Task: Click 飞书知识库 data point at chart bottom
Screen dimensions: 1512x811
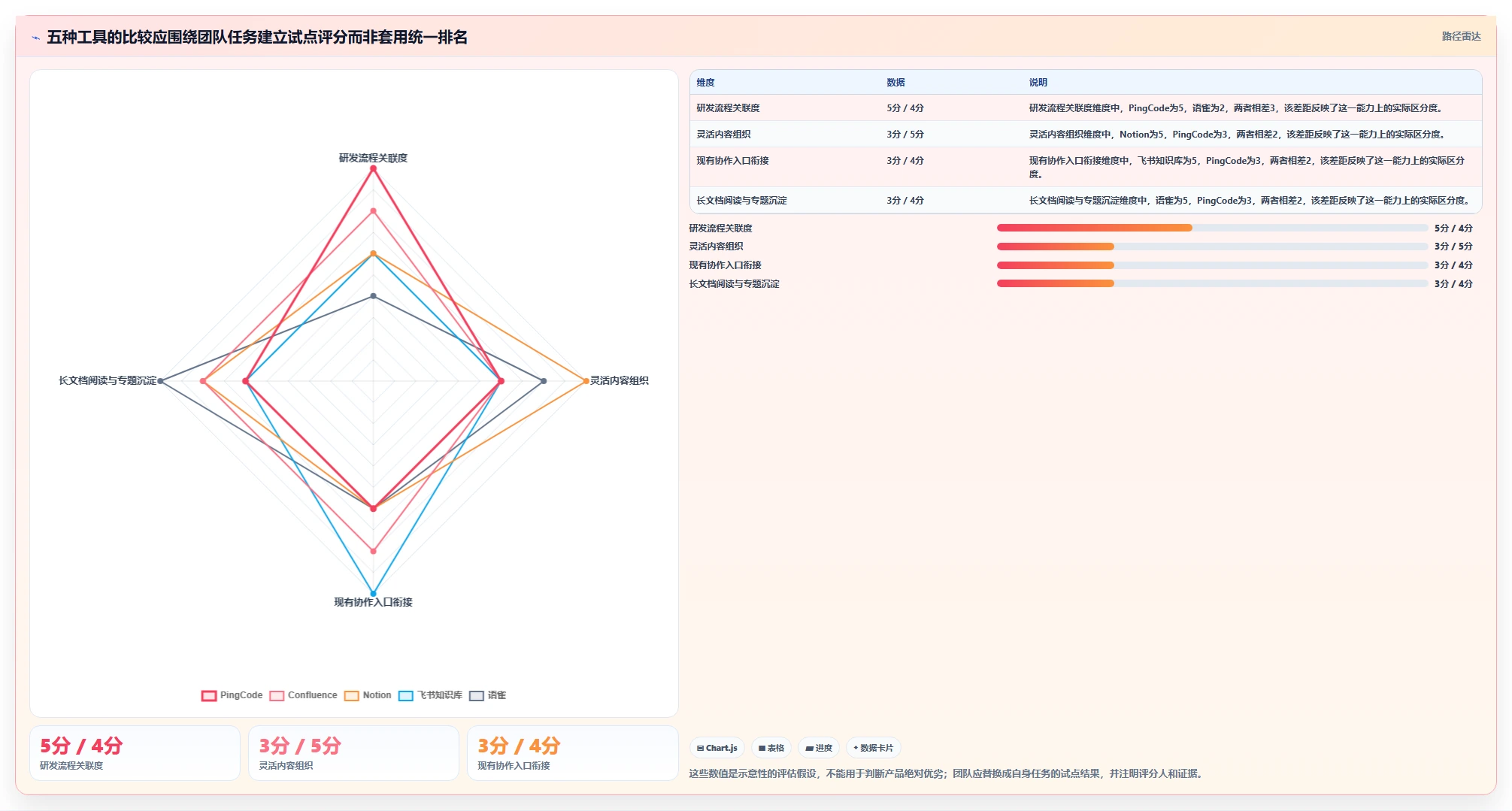Action: [x=373, y=594]
